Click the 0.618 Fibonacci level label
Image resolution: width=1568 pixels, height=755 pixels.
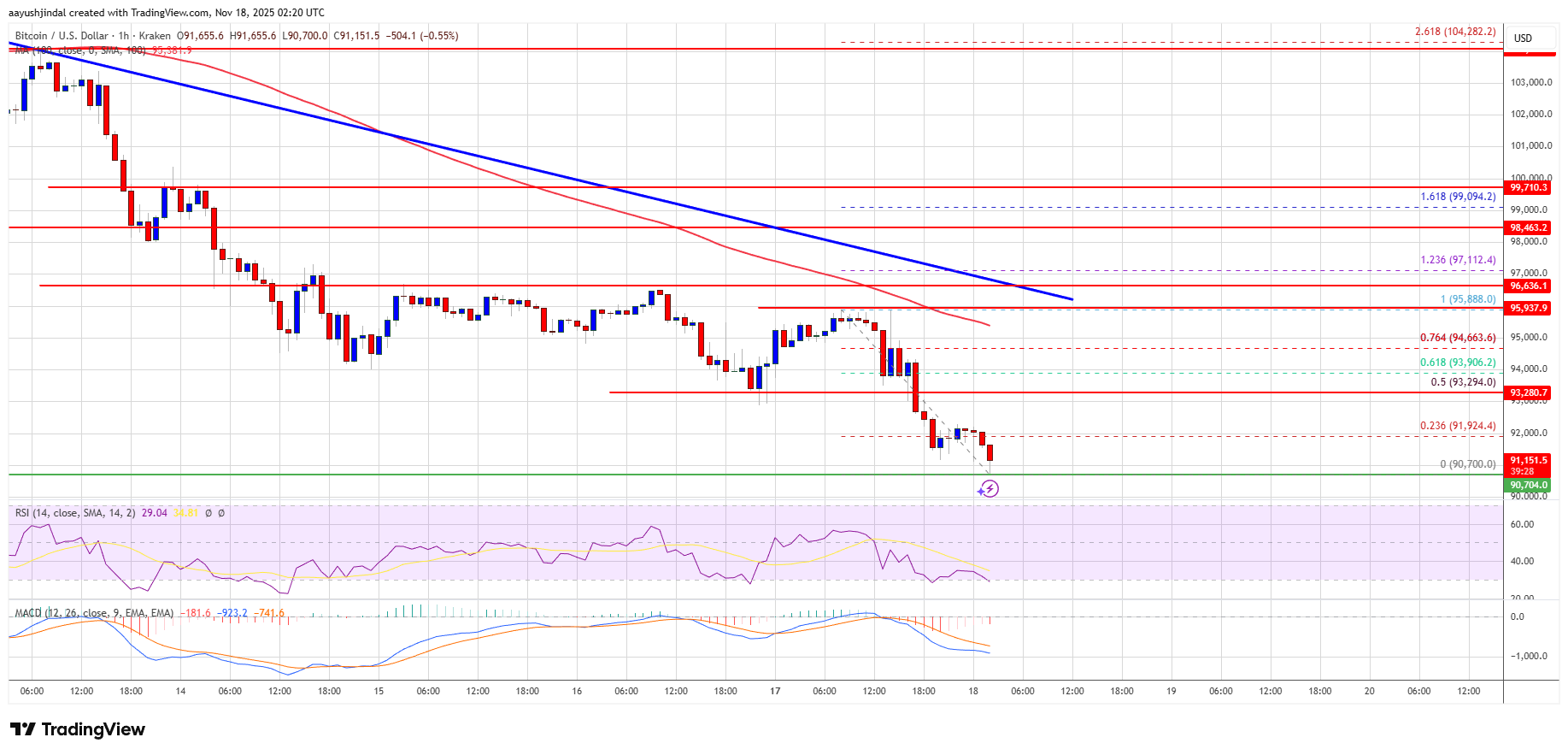[x=1458, y=363]
